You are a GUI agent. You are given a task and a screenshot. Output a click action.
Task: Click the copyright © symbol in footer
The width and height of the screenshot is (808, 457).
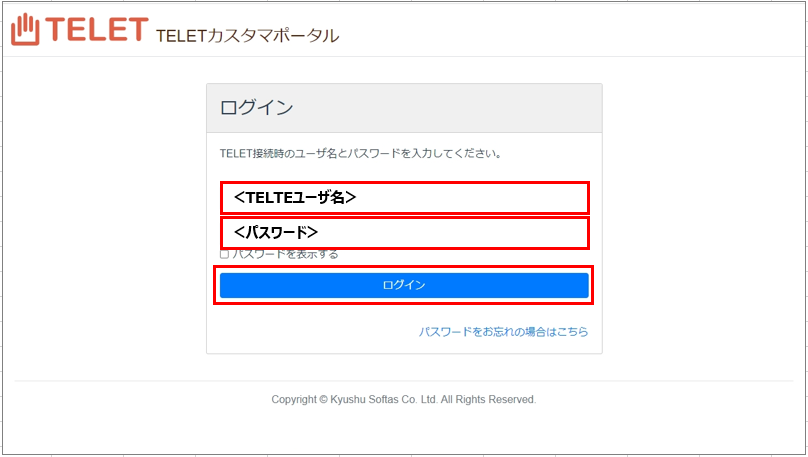tap(324, 399)
